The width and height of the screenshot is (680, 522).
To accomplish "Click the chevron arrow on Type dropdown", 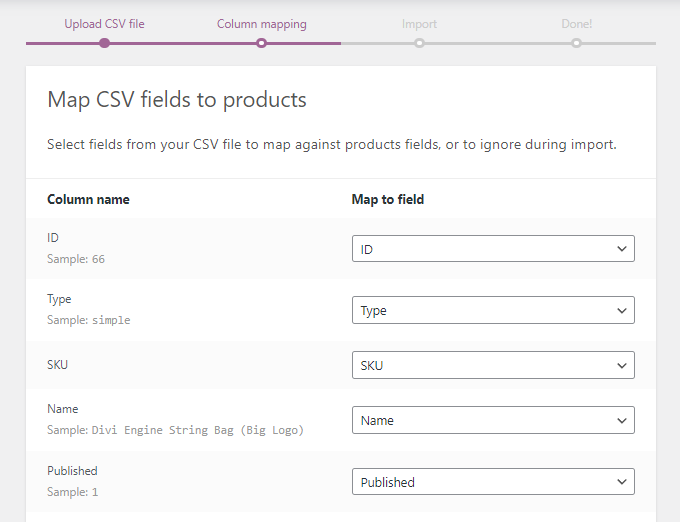I will (x=622, y=311).
